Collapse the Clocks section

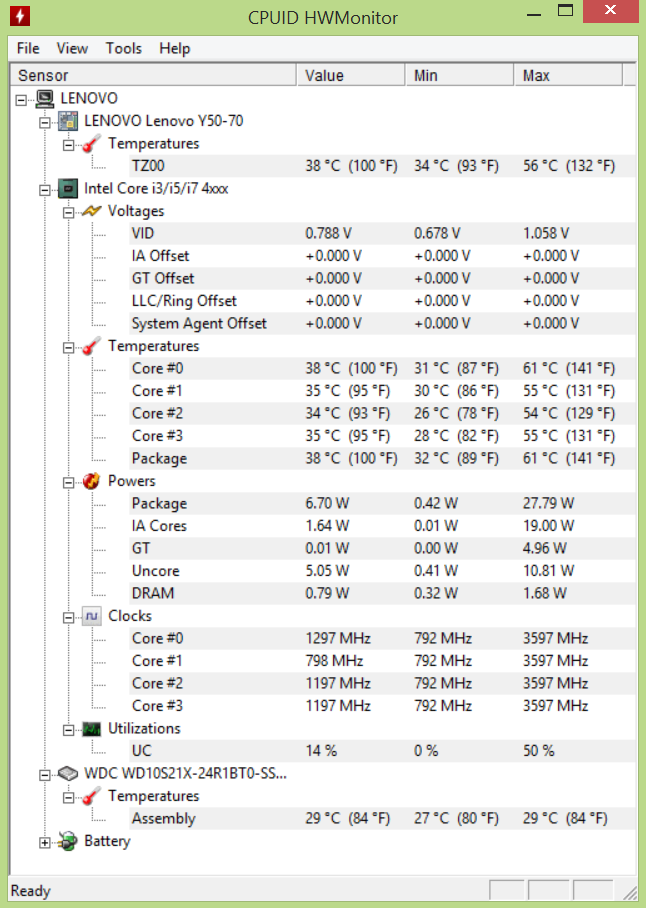68,617
